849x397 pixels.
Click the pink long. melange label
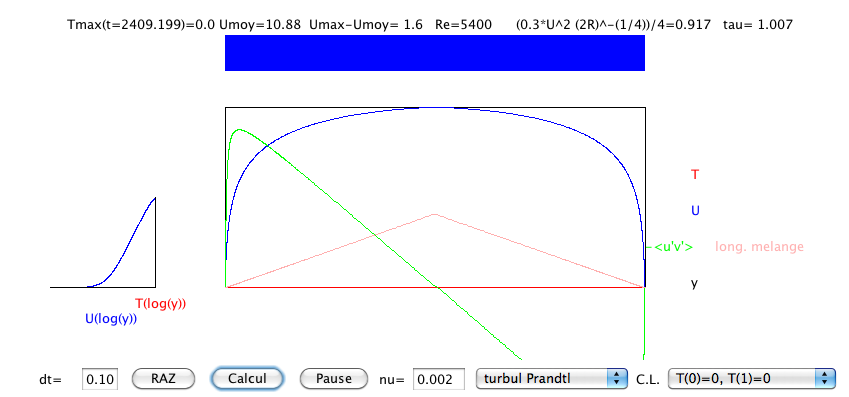pyautogui.click(x=760, y=247)
